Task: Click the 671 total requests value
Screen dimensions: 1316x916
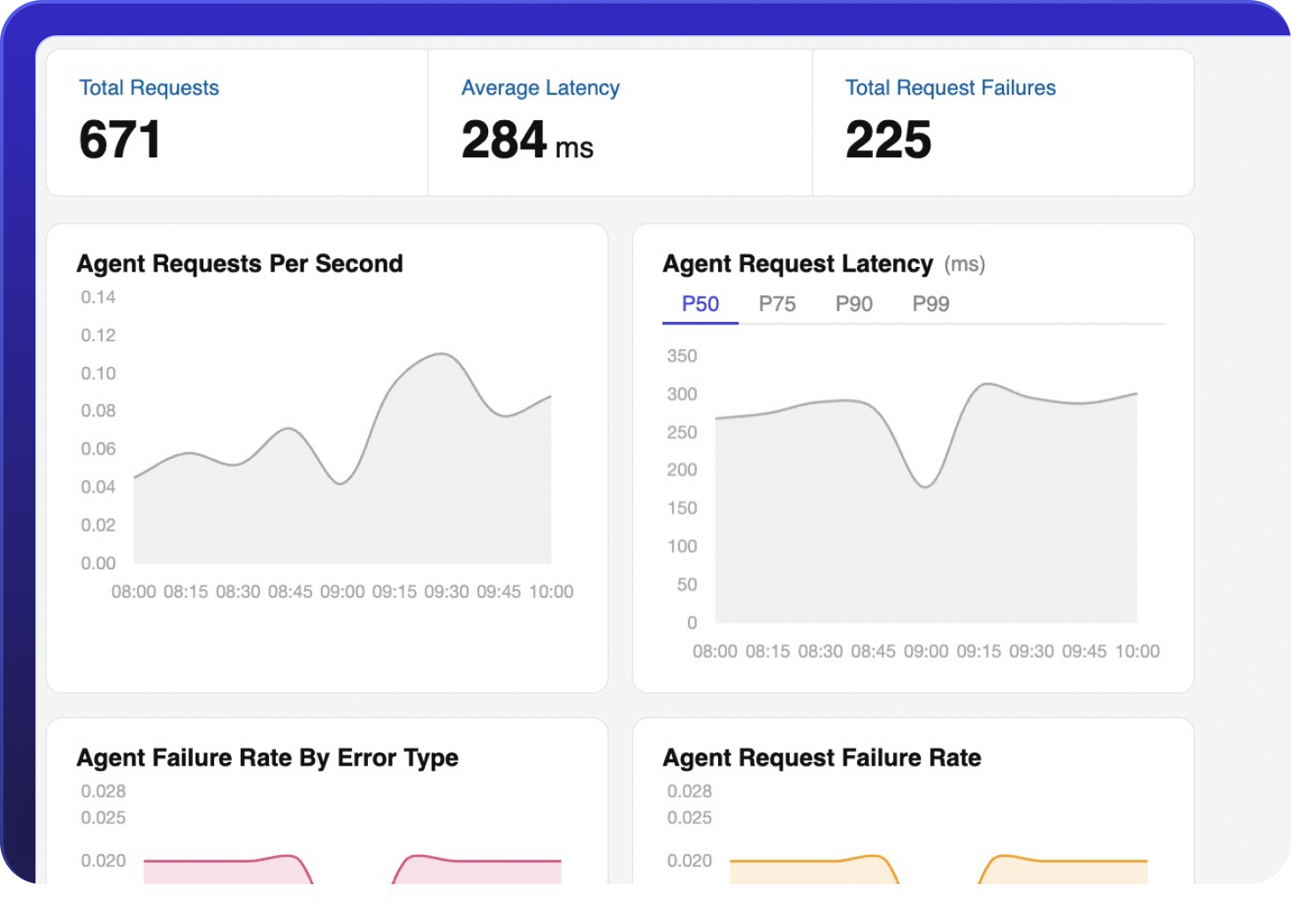Action: point(120,140)
